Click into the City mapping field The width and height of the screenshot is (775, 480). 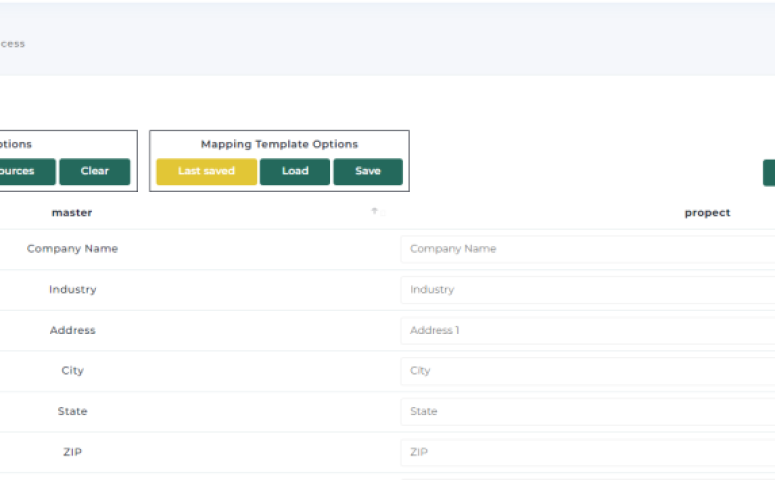[x=587, y=371]
